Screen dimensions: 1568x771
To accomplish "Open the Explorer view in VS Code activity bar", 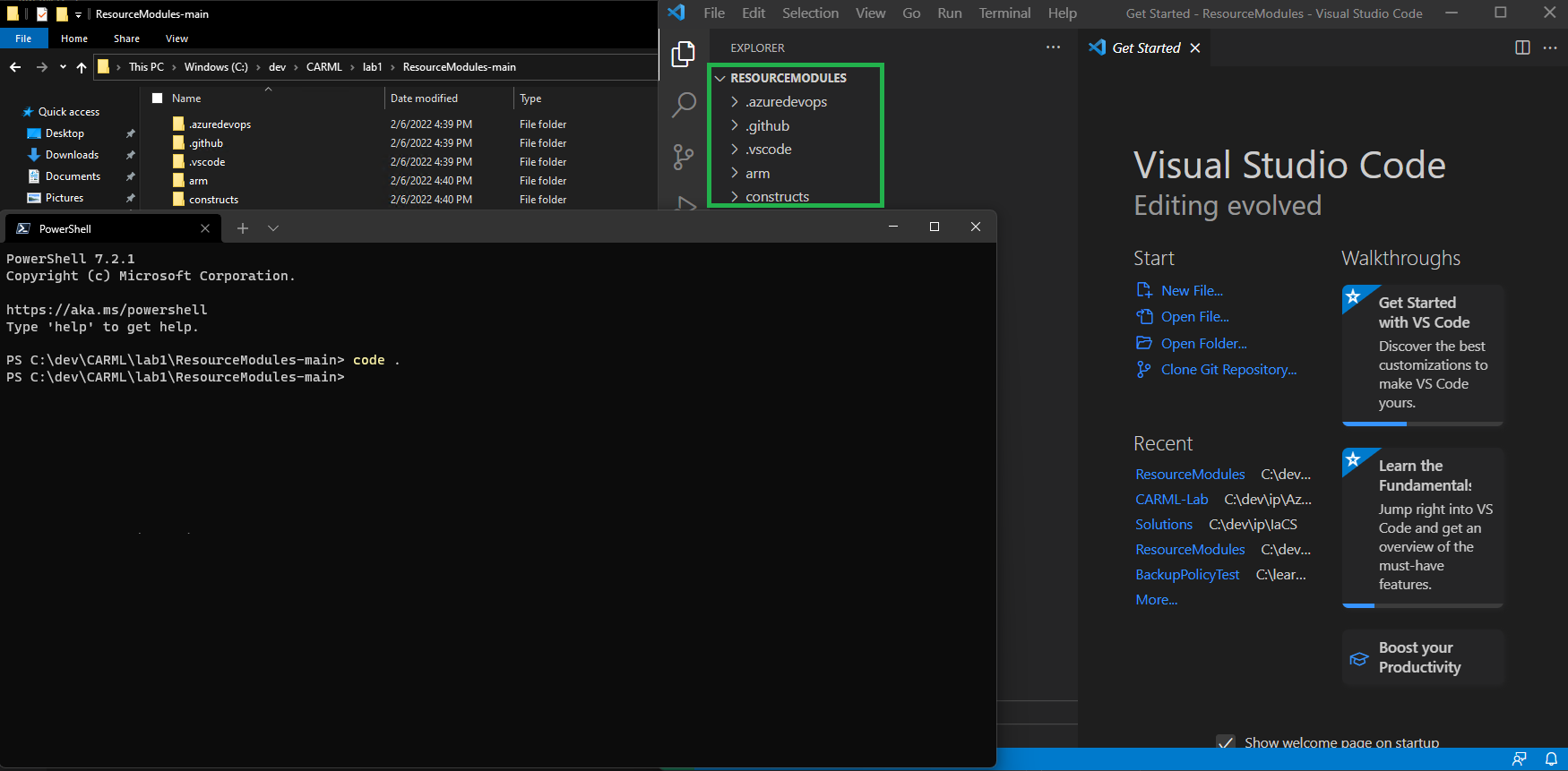I will (x=684, y=55).
